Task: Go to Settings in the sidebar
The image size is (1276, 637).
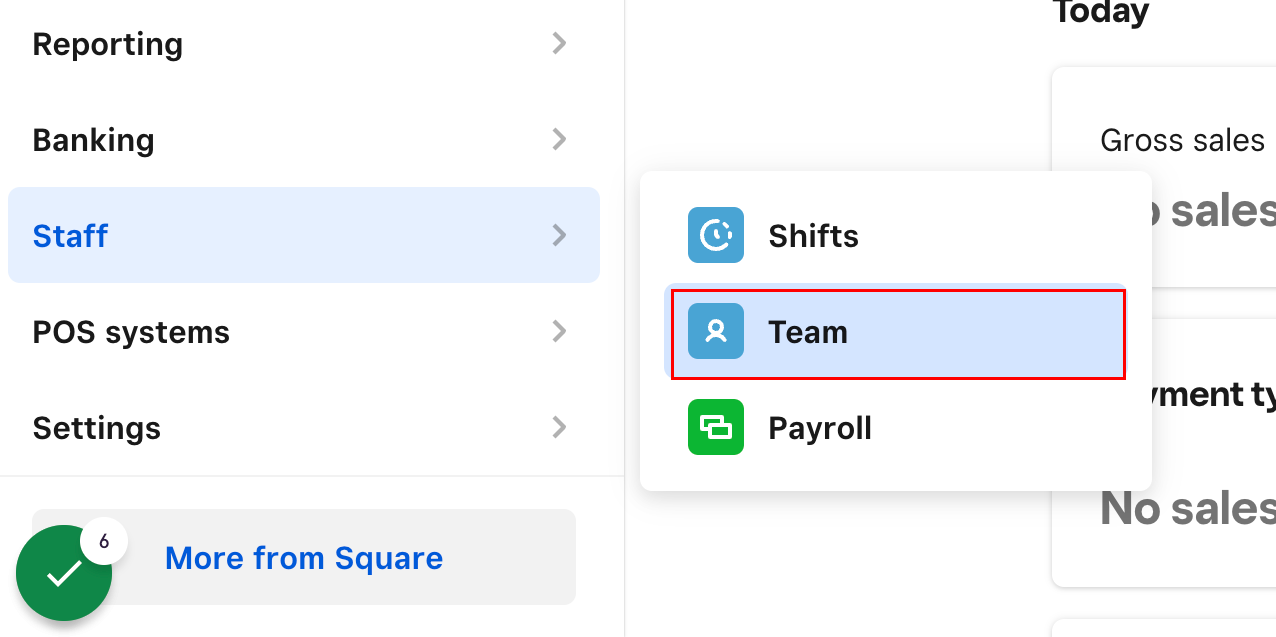Action: (x=304, y=427)
